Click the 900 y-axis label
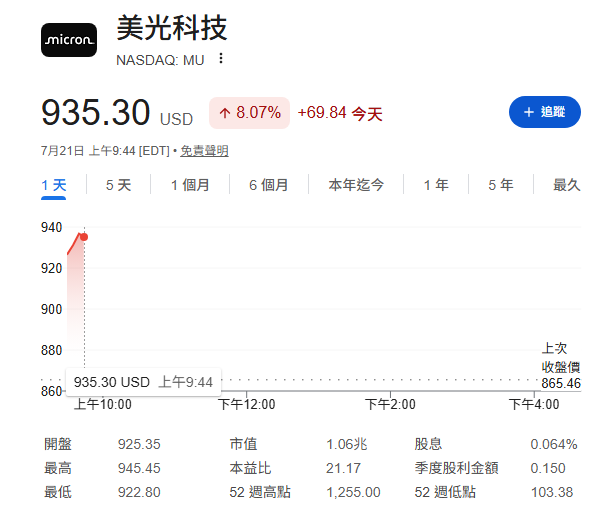The height and width of the screenshot is (525, 591). tap(51, 309)
